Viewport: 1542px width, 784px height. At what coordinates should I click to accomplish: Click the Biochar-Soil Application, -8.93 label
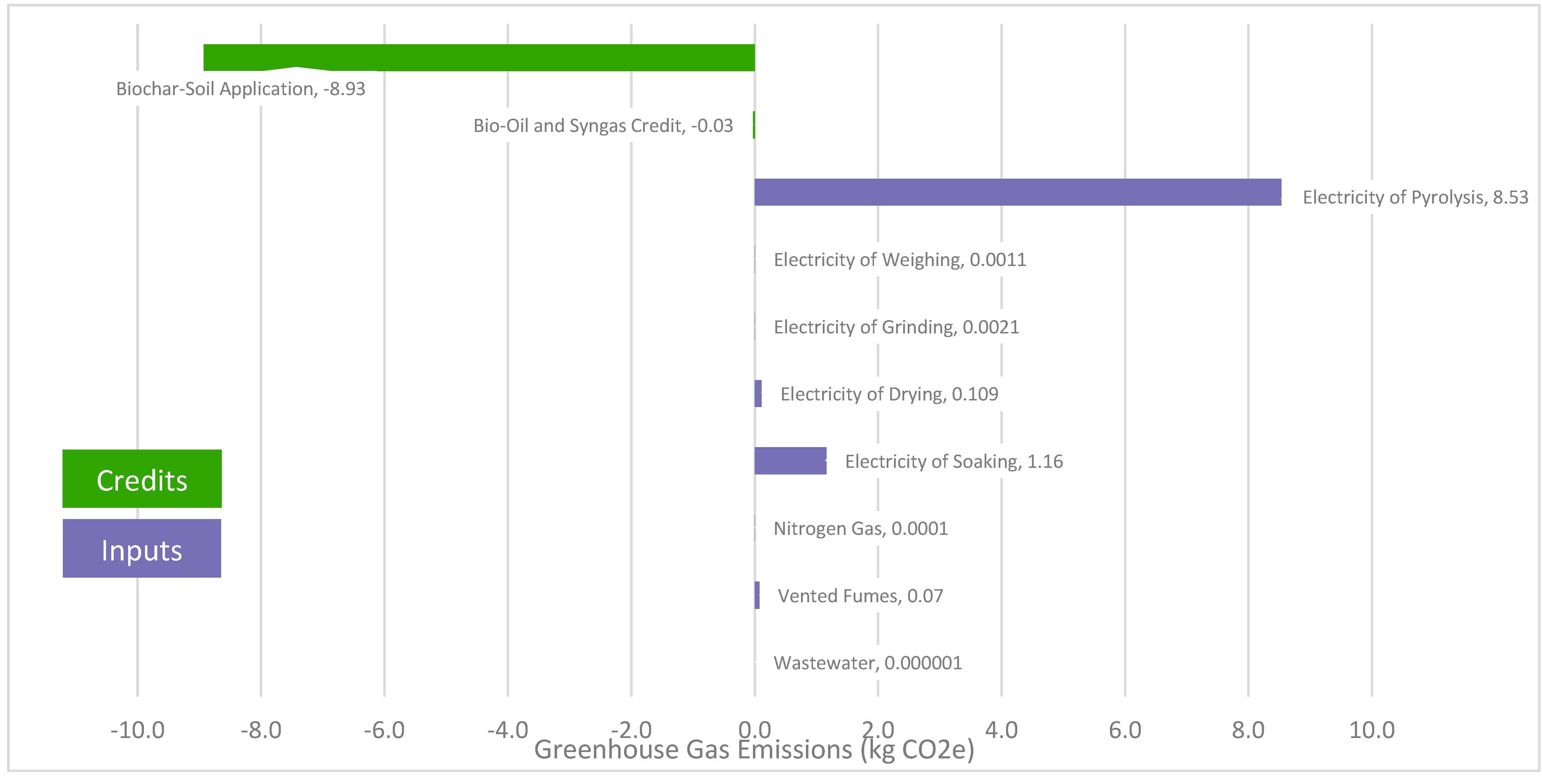tap(241, 89)
